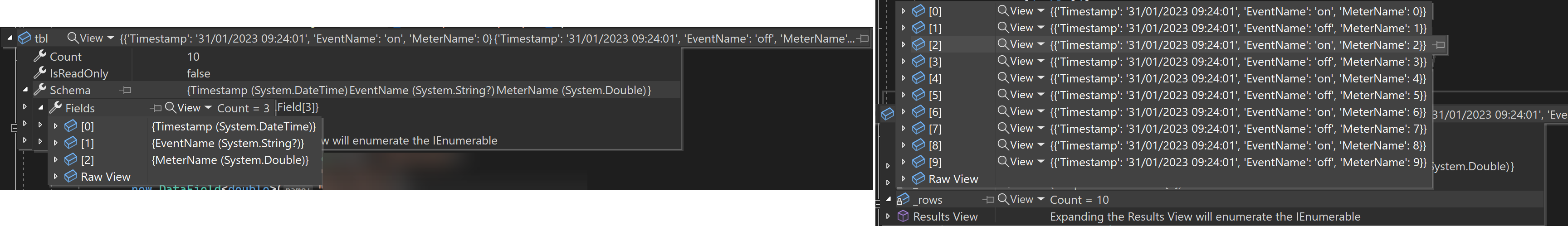Open the View dropdown arrow for row [4]
Viewport: 1568px width, 226px height.
tap(1041, 78)
